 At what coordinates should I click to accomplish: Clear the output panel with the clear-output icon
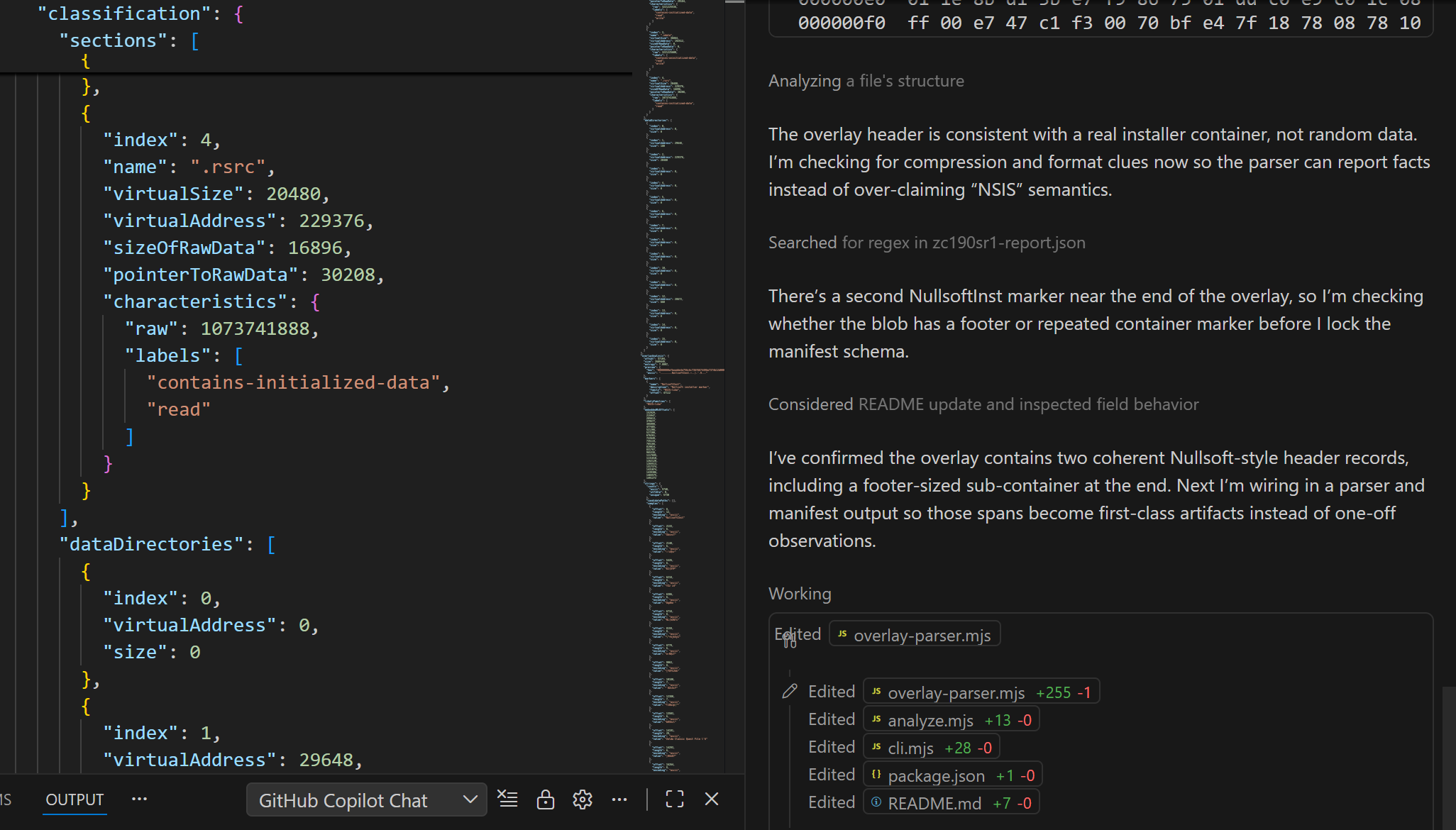(508, 799)
